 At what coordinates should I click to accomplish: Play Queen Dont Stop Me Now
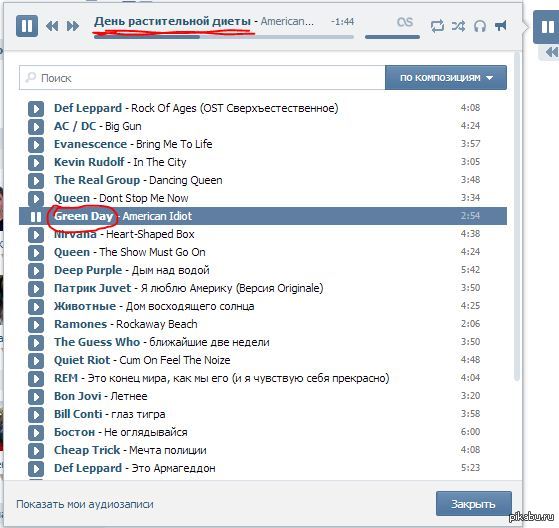(x=36, y=198)
